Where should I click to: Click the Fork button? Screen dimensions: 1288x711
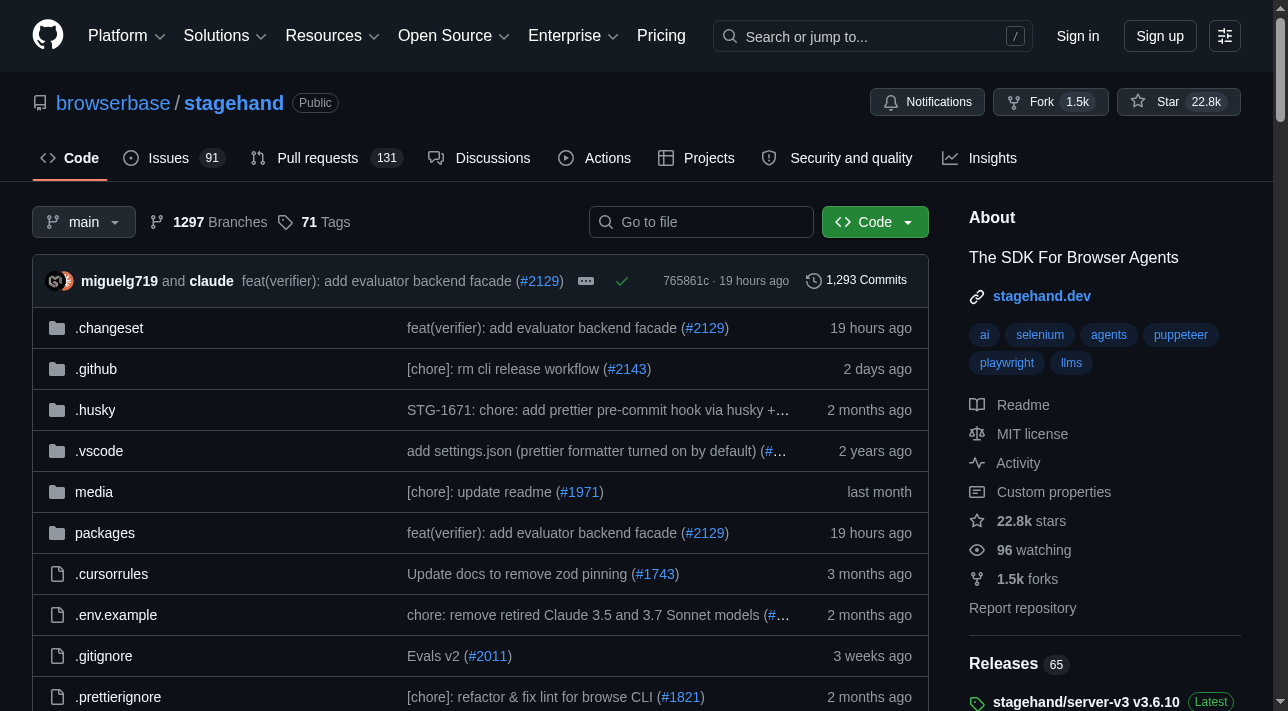[x=1051, y=102]
